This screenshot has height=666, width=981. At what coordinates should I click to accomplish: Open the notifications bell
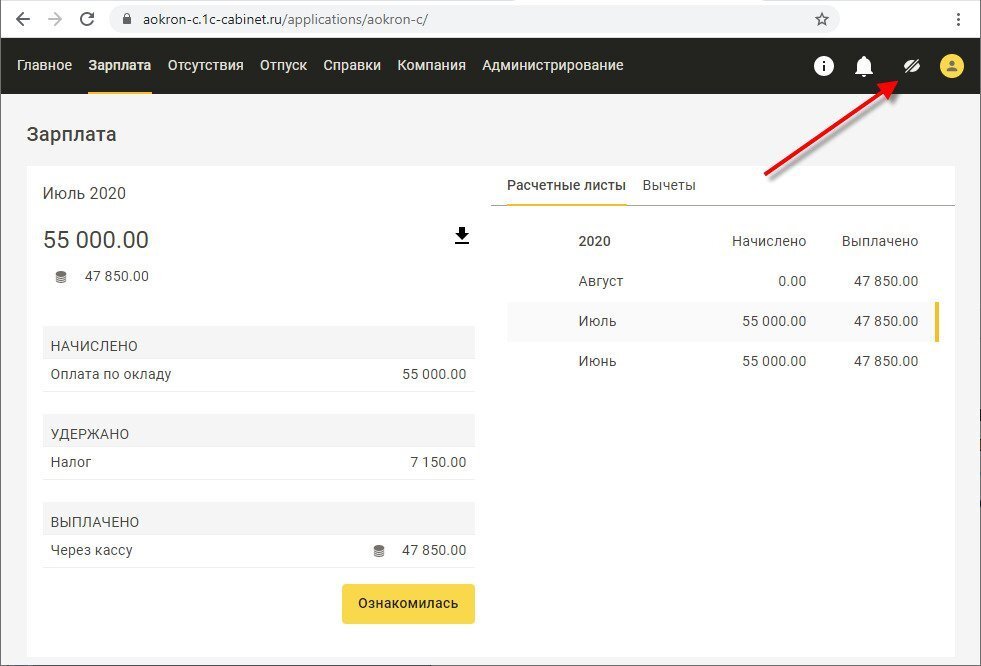[x=864, y=66]
